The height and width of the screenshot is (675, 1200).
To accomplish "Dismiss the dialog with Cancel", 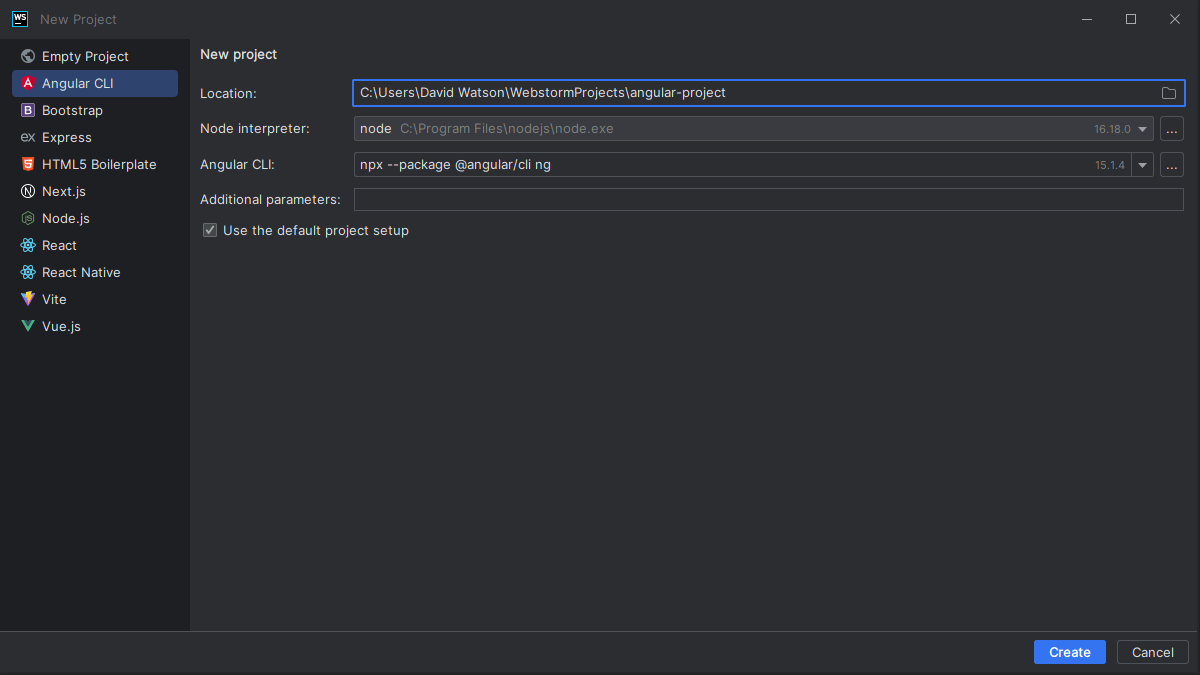I will (x=1152, y=651).
